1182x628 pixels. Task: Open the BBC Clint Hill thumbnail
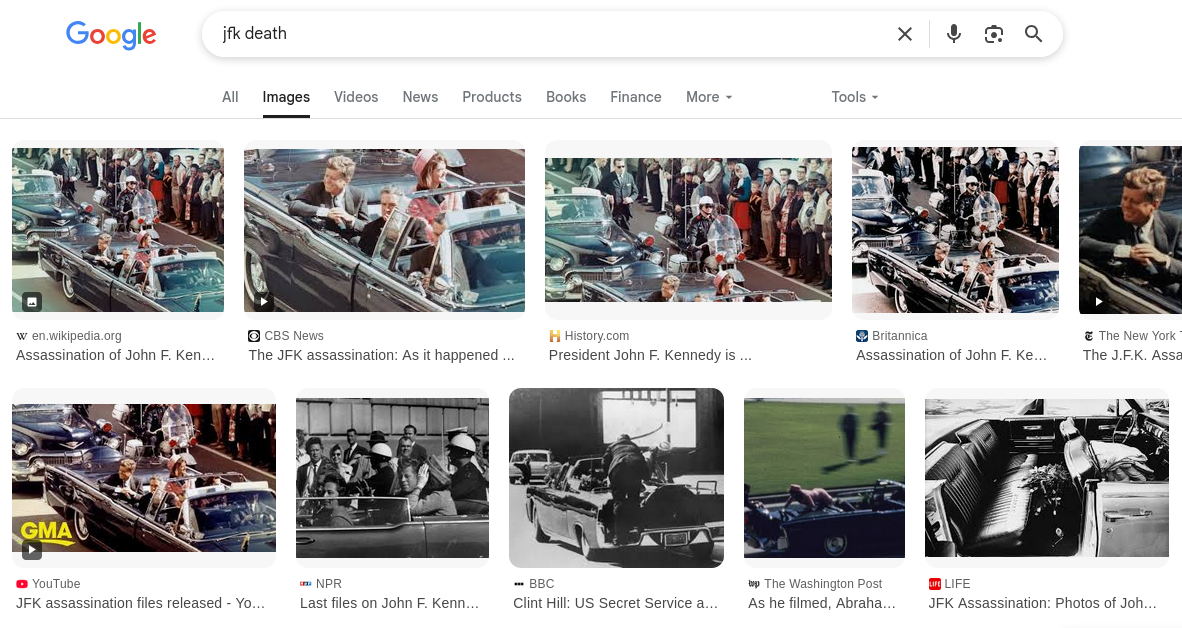(x=616, y=478)
